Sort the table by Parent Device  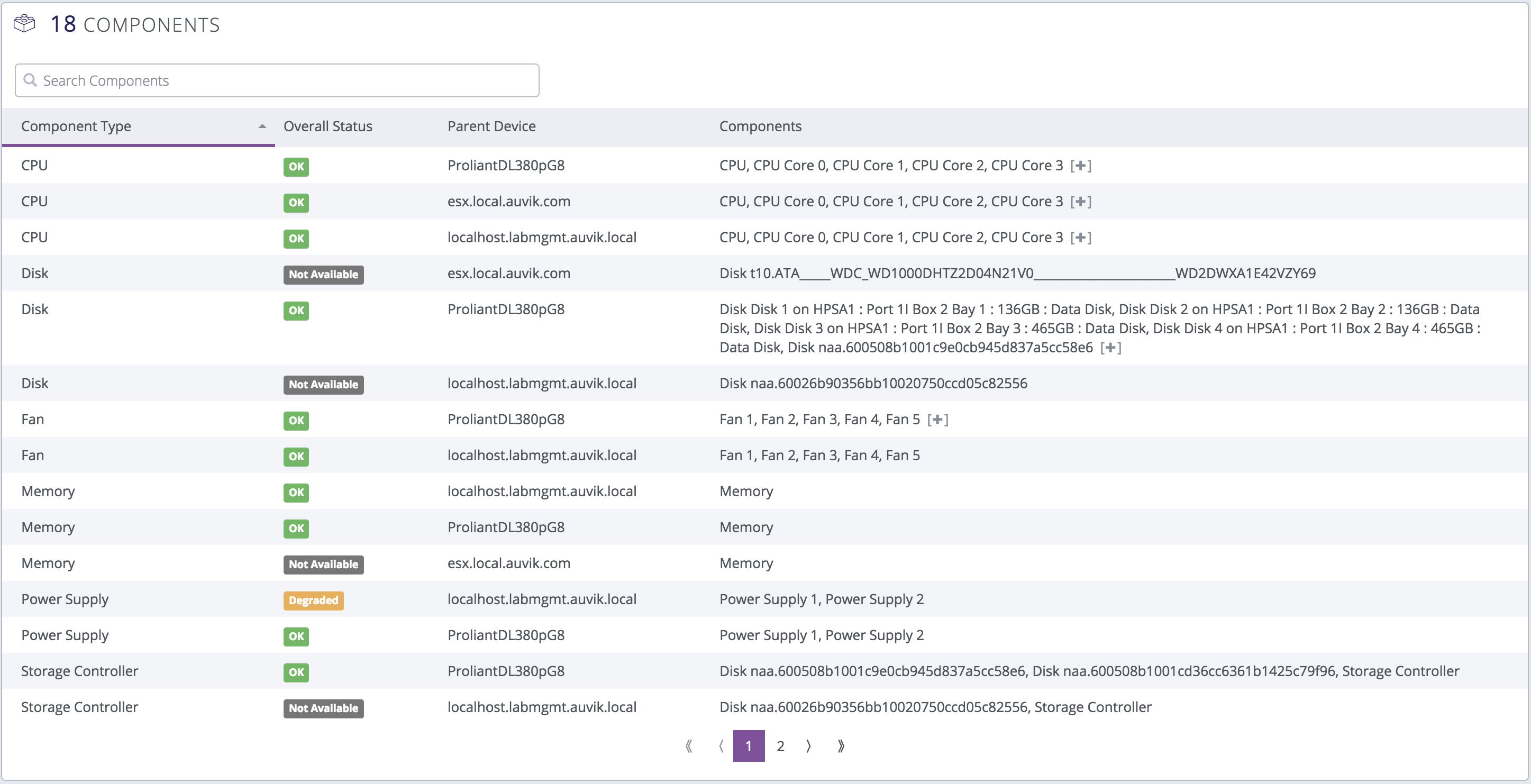[x=491, y=126]
